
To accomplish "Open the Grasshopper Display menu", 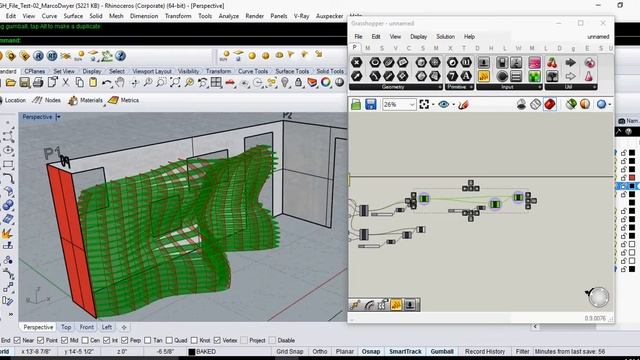I will [418, 37].
